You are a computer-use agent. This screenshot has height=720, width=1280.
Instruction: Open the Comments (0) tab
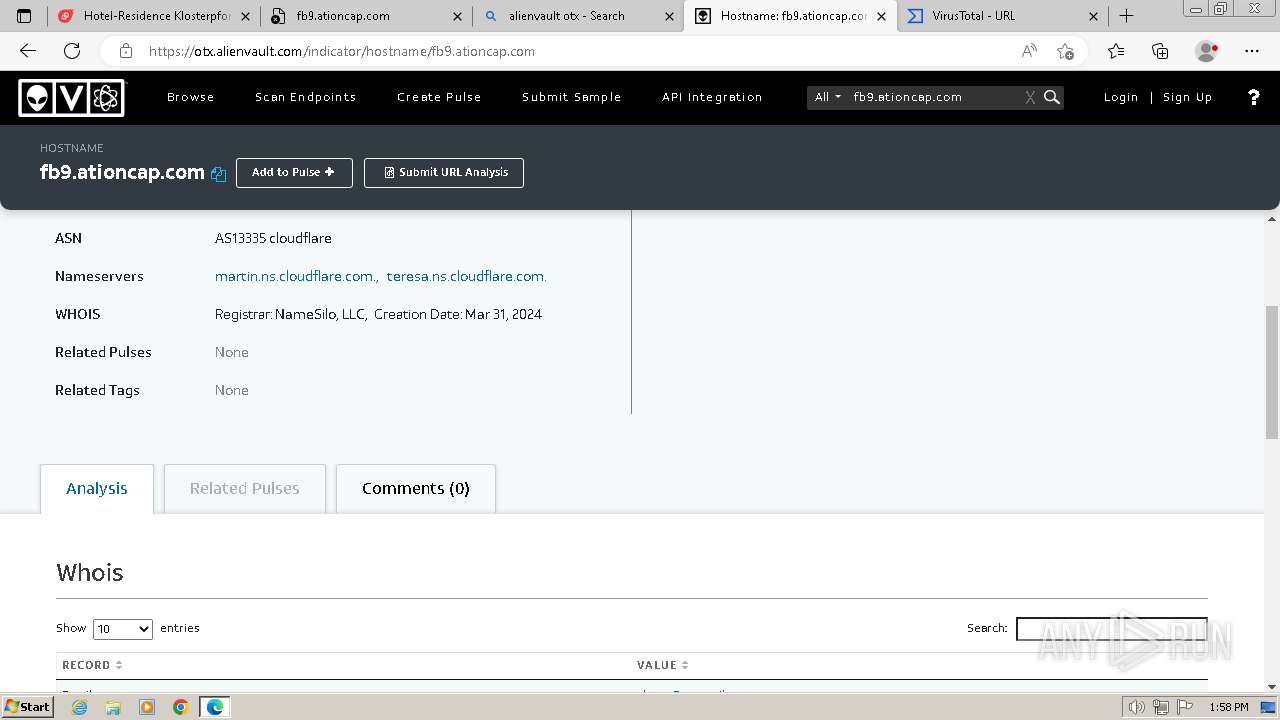(416, 489)
